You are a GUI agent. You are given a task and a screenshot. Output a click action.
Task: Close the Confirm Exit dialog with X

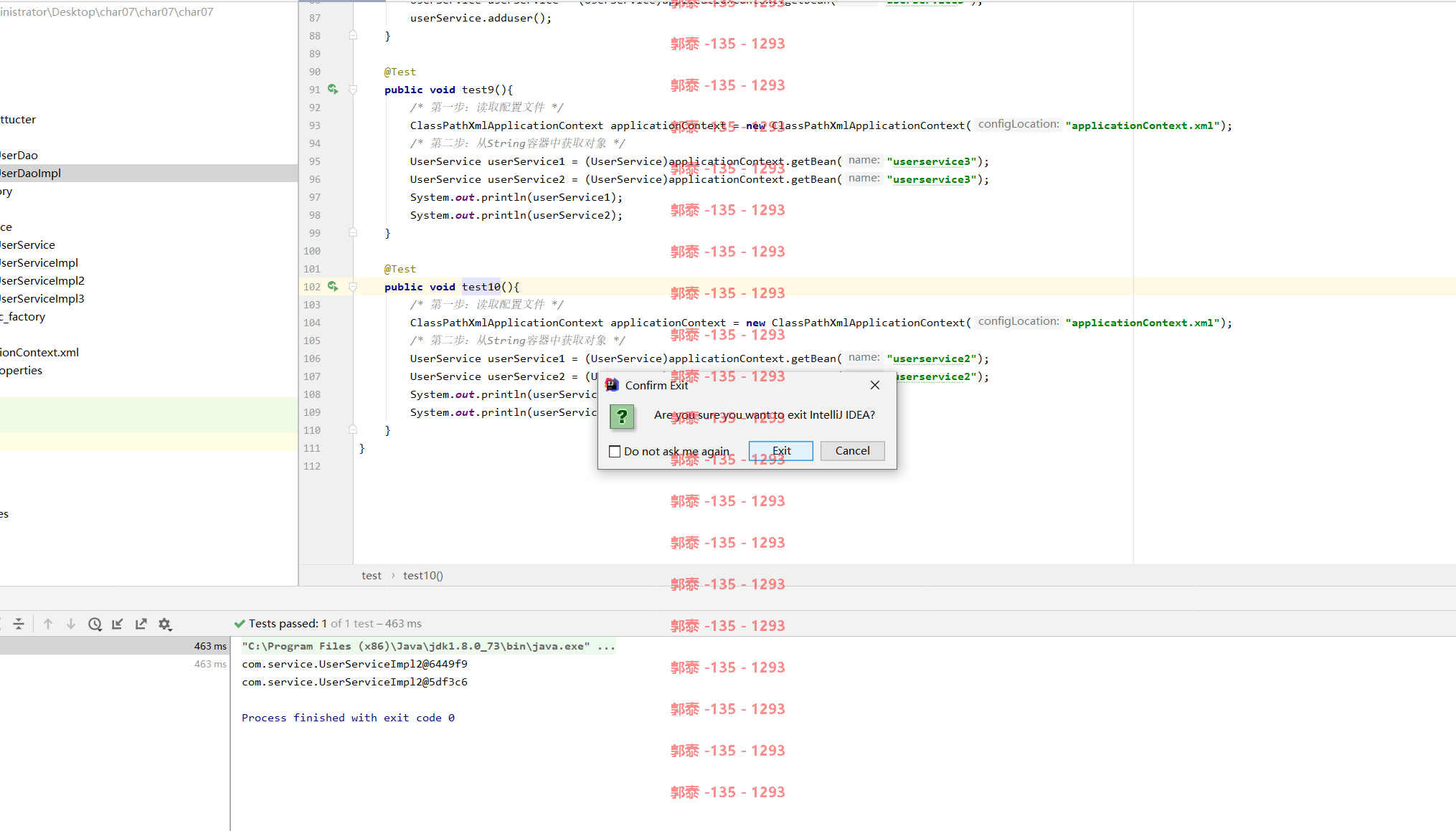[x=875, y=385]
